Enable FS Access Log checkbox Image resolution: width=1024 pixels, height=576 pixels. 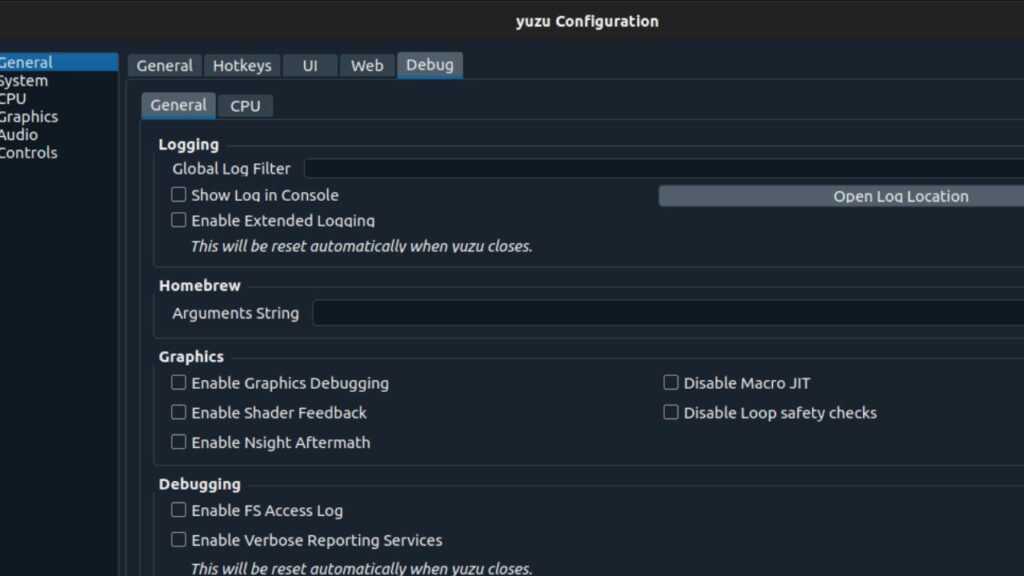(x=178, y=510)
